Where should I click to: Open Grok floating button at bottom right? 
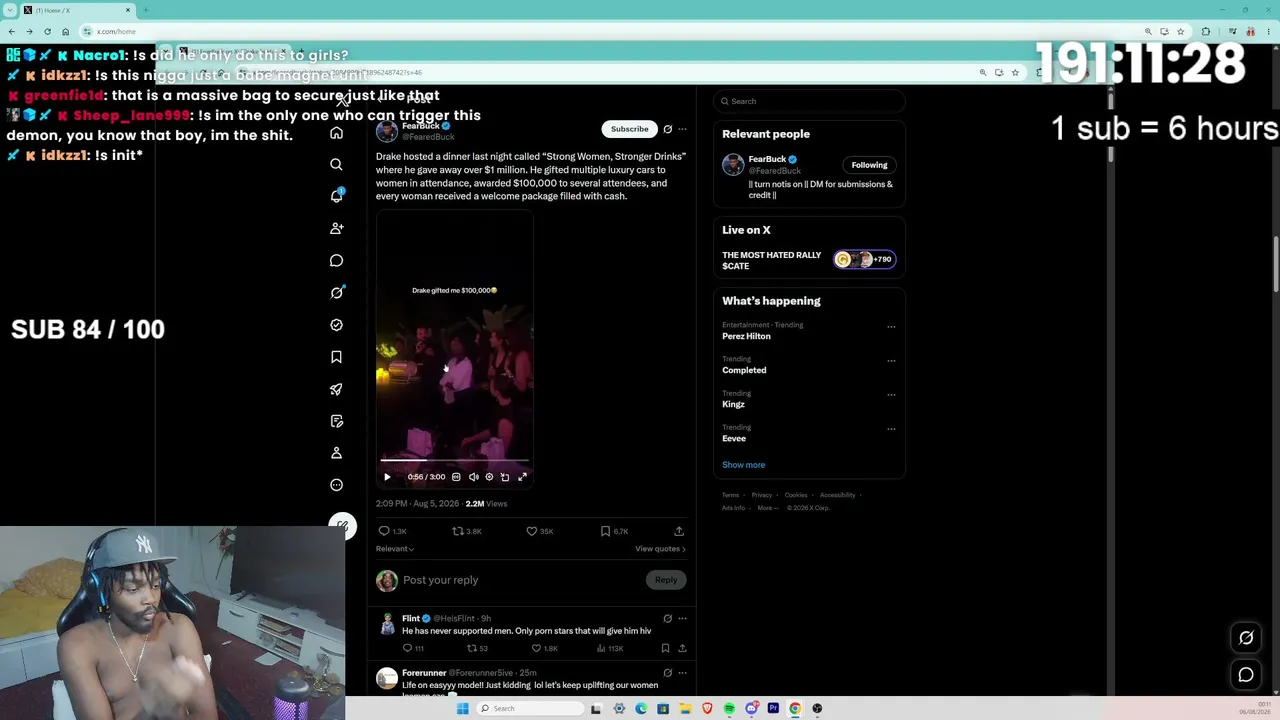coord(1246,638)
